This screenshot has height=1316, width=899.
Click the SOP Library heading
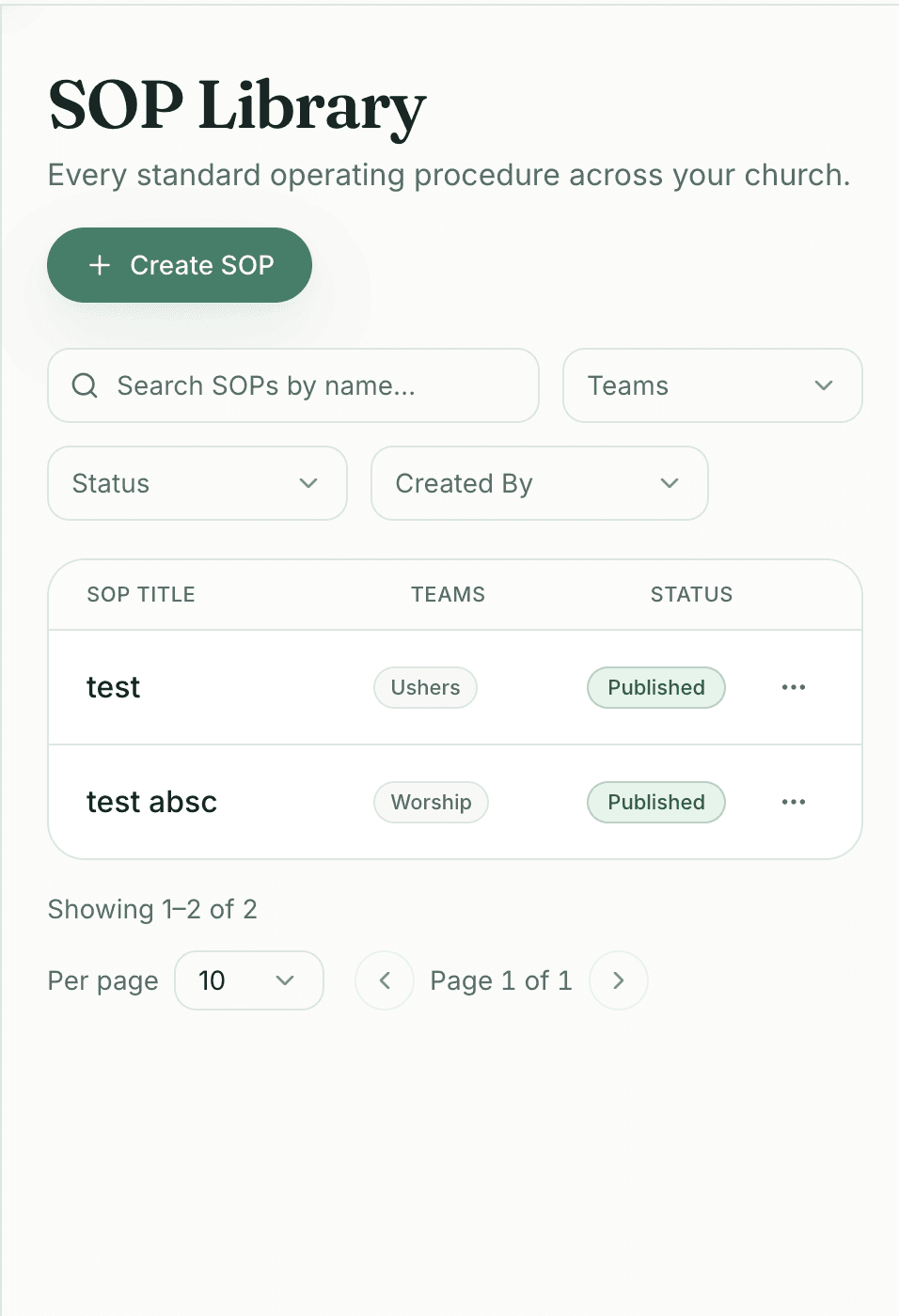(237, 105)
